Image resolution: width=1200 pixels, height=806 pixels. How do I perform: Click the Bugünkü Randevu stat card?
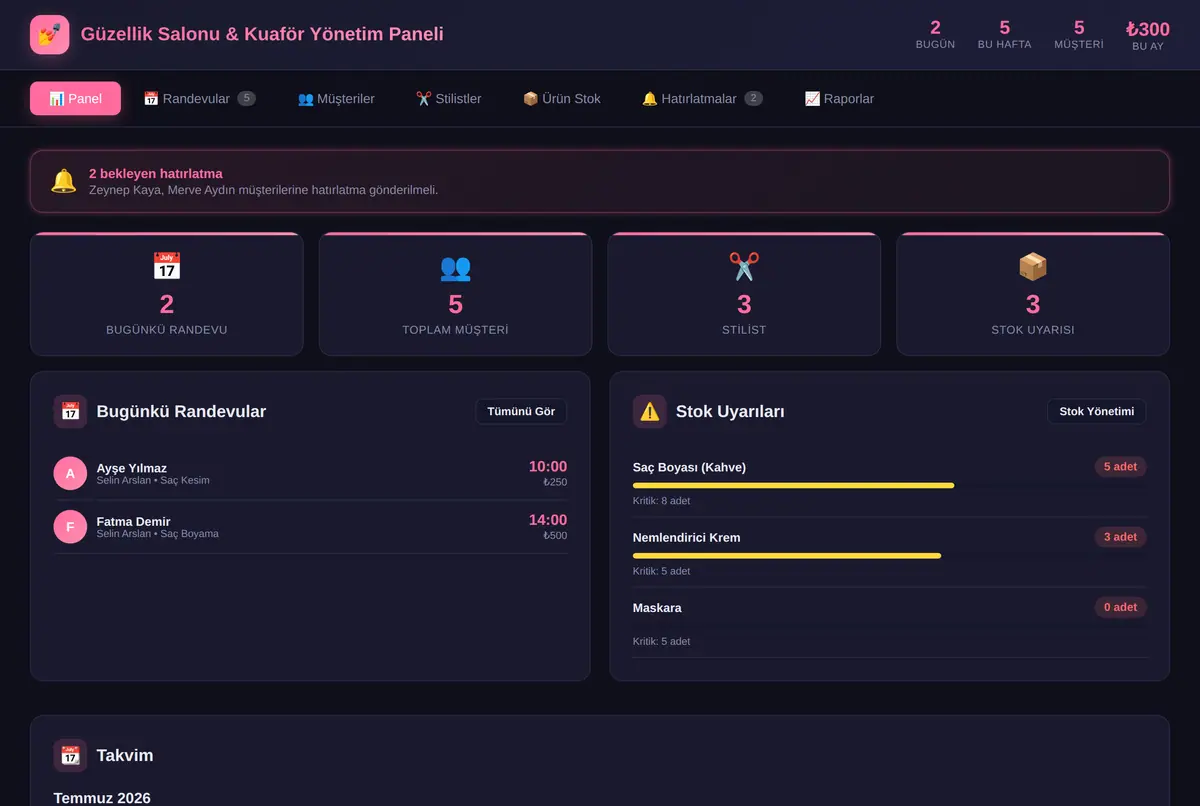coord(167,294)
